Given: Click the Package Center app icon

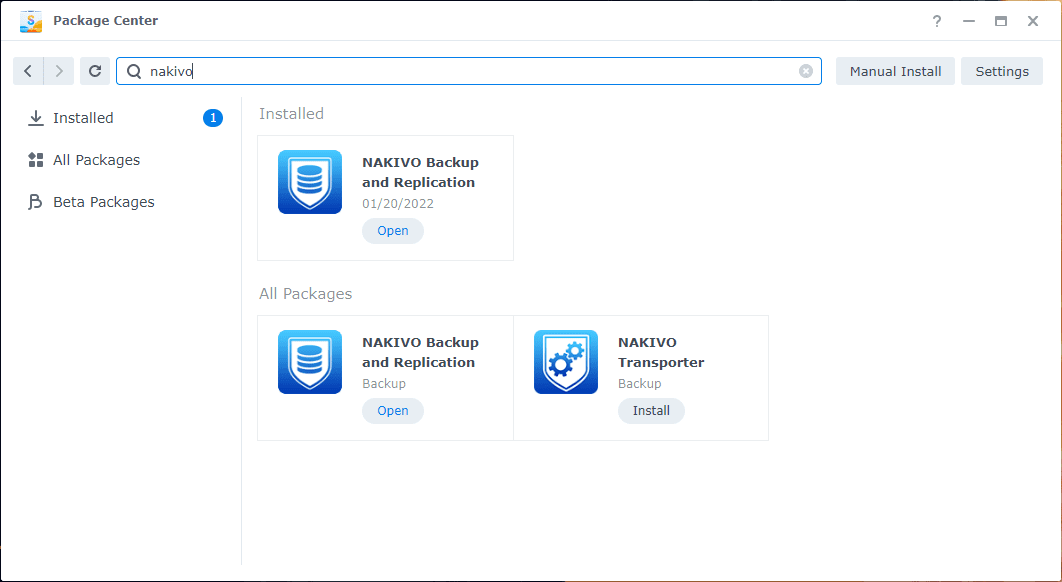Looking at the screenshot, I should tap(31, 21).
